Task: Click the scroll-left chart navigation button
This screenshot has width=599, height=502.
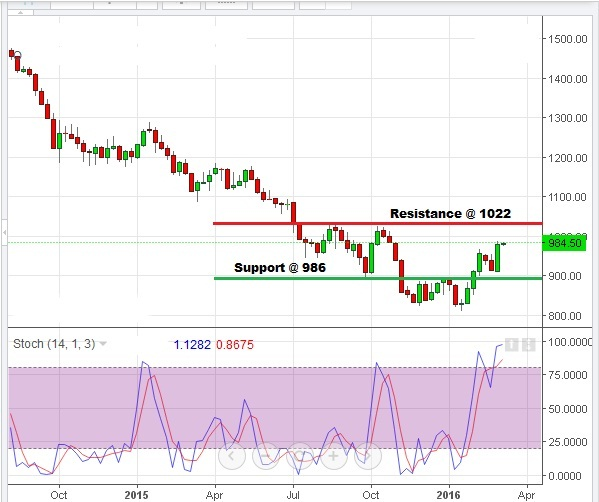Action: 232,456
